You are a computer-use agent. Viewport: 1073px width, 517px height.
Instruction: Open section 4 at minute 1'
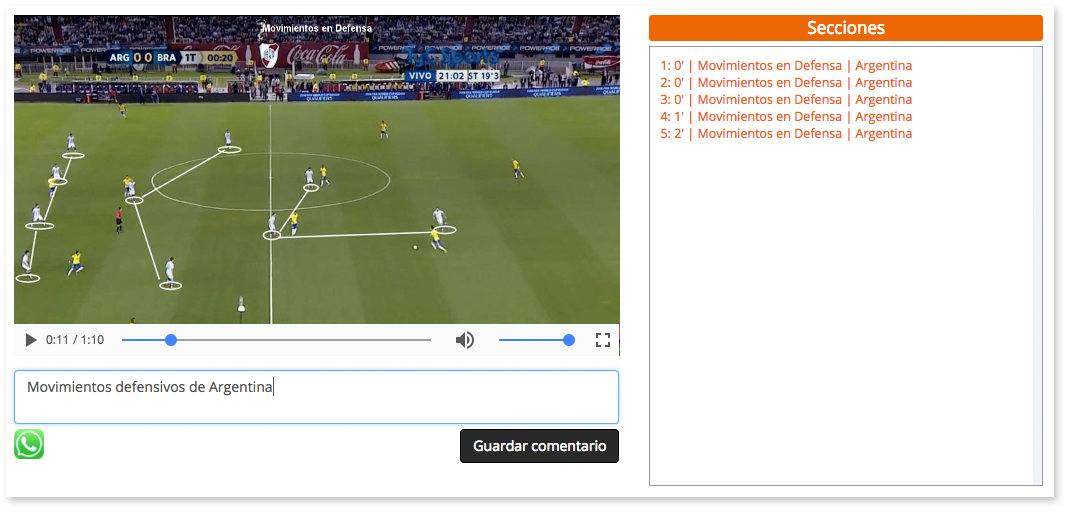tap(786, 117)
